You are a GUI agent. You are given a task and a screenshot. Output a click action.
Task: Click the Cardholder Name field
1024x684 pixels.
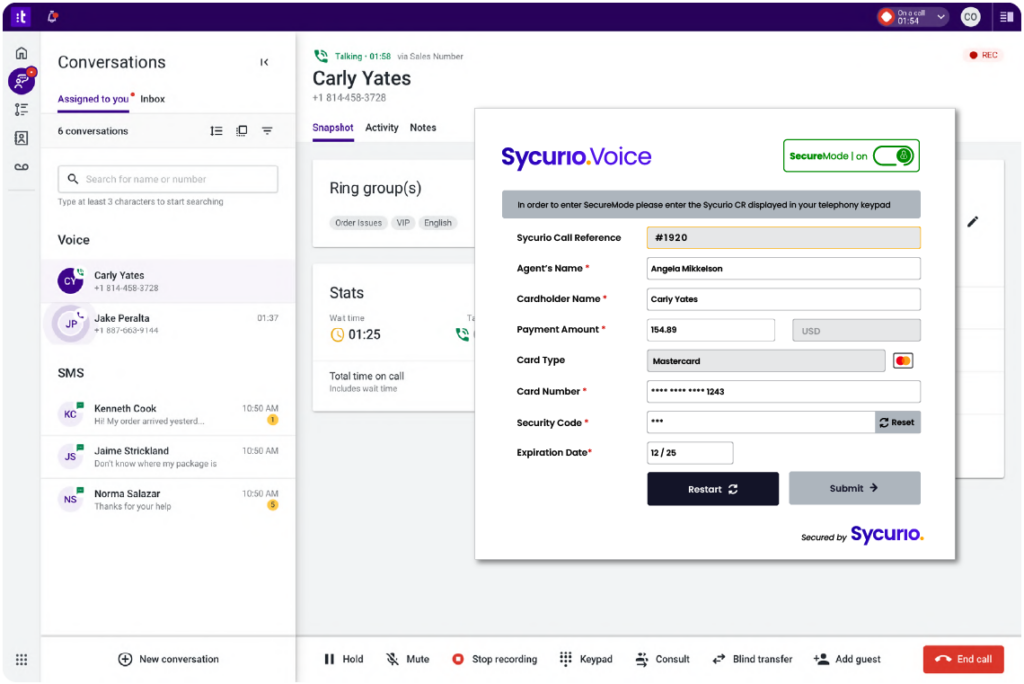coord(783,299)
